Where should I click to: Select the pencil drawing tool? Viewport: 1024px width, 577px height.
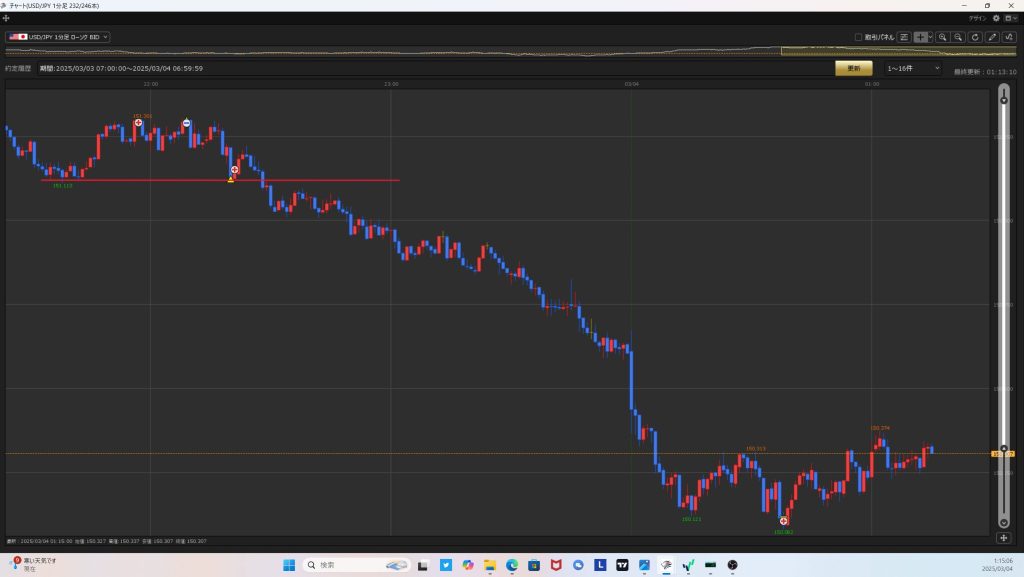(x=992, y=37)
